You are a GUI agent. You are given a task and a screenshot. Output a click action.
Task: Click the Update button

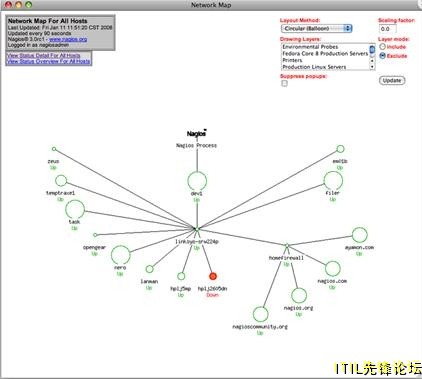[x=392, y=80]
